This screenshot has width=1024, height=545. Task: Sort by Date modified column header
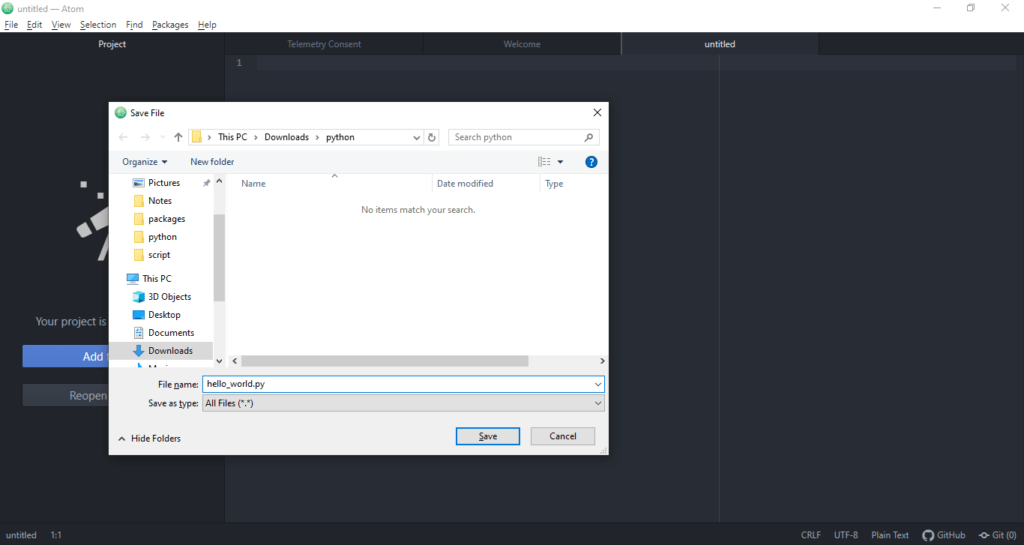[x=465, y=183]
